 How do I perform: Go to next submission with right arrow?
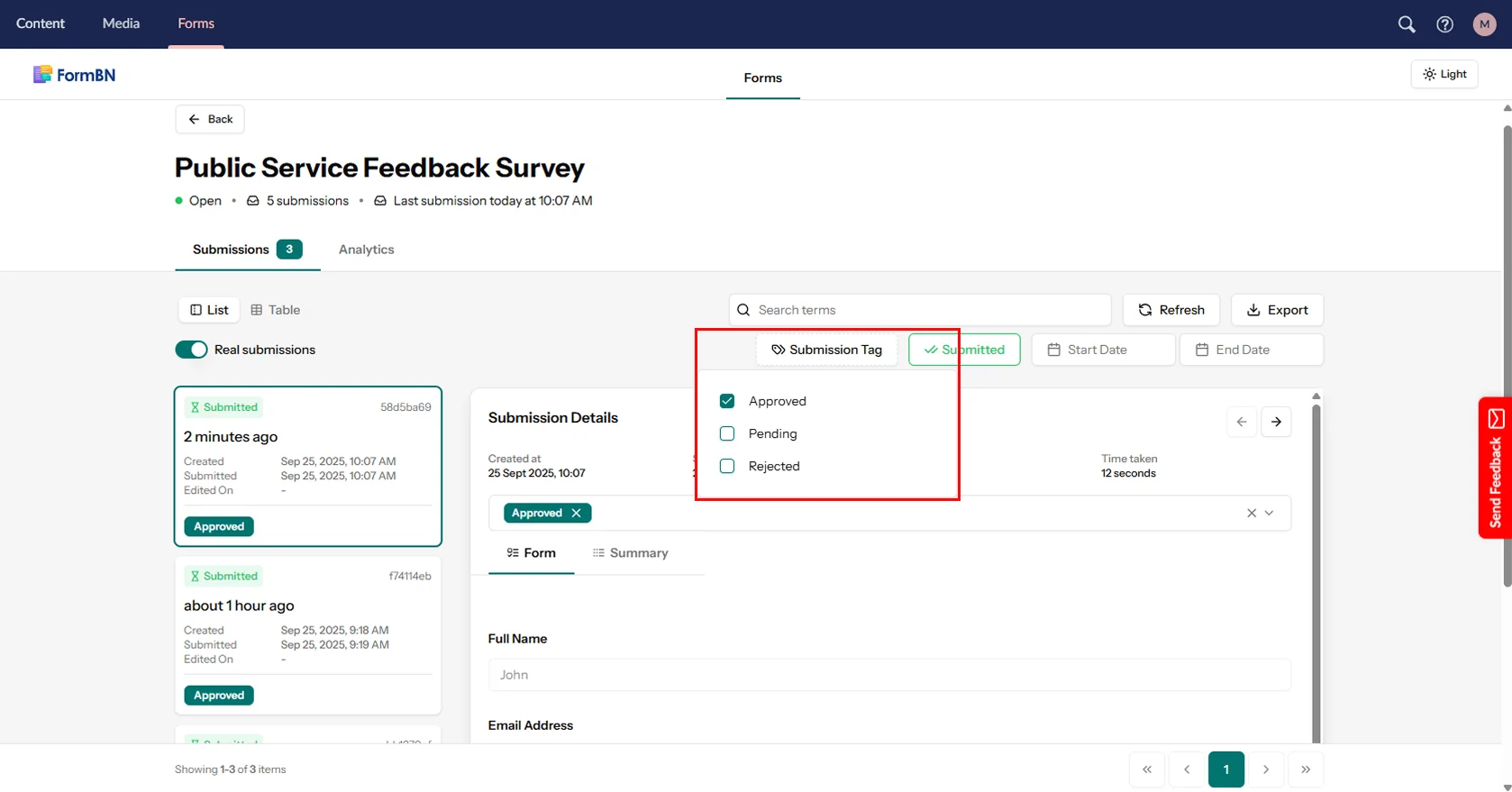point(1276,422)
